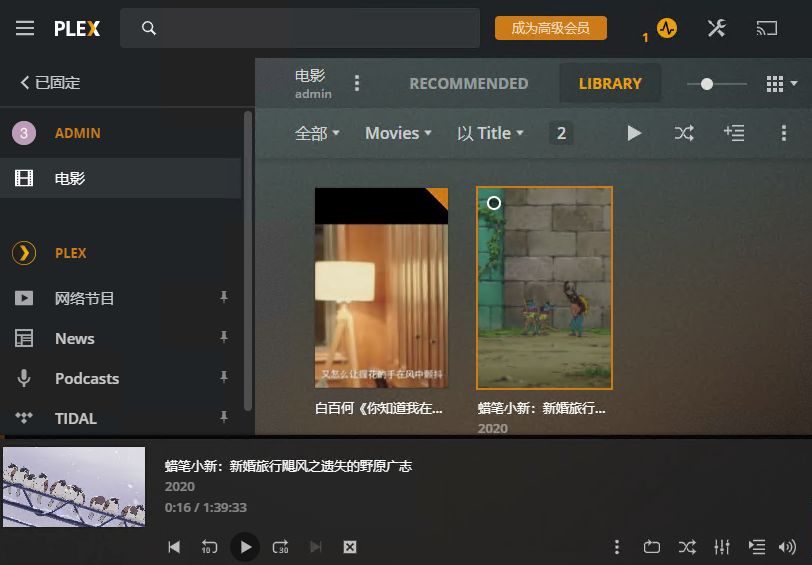
Task: Toggle selection circle on 蜡笔小新 poster
Action: point(494,203)
